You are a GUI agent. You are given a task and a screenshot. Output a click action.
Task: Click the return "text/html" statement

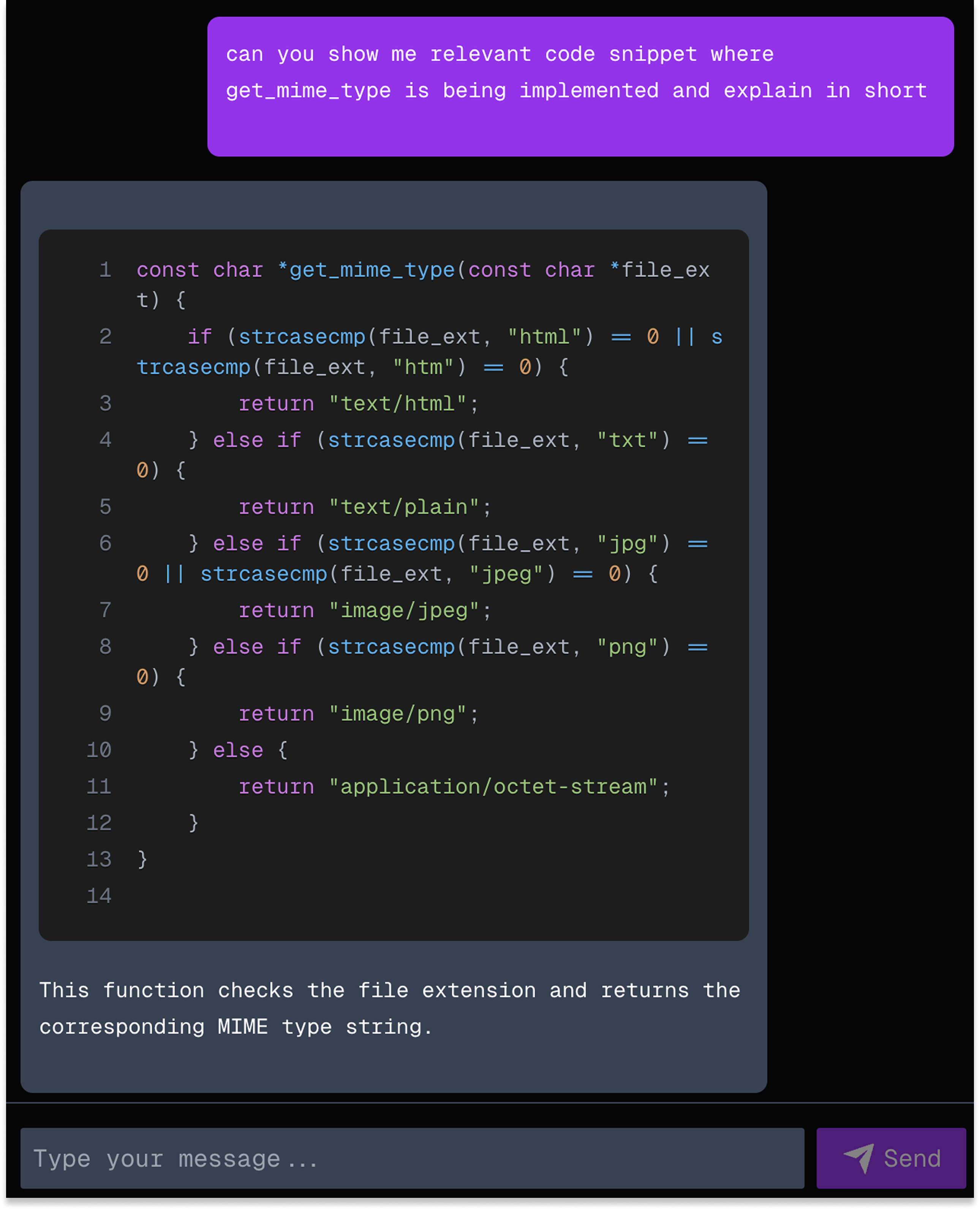(359, 404)
